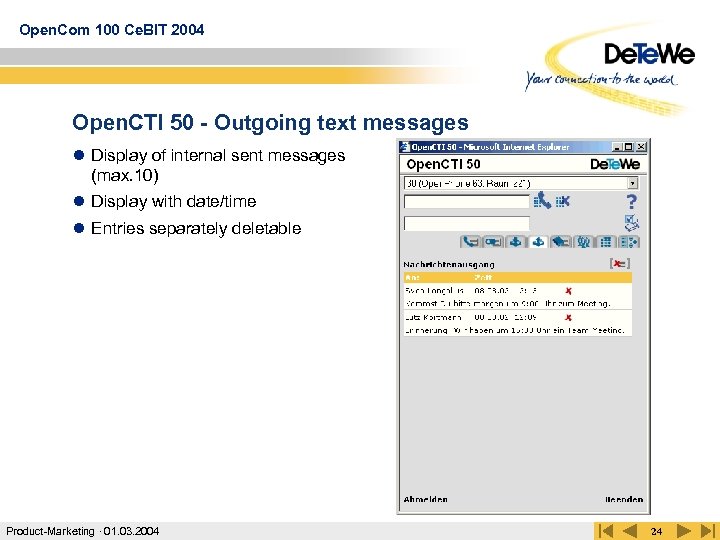The height and width of the screenshot is (540, 720).
Task: Maximize the OpenCTI 50 Internet Explorer window
Action: 629,147
